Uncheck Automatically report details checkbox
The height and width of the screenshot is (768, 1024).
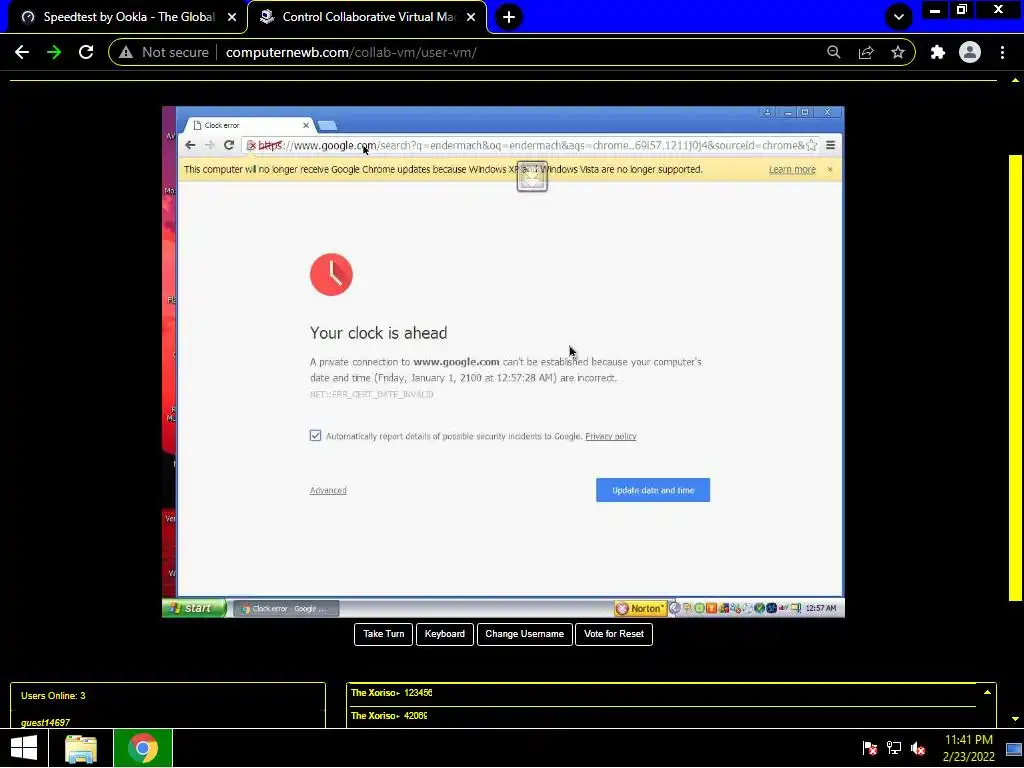(315, 436)
